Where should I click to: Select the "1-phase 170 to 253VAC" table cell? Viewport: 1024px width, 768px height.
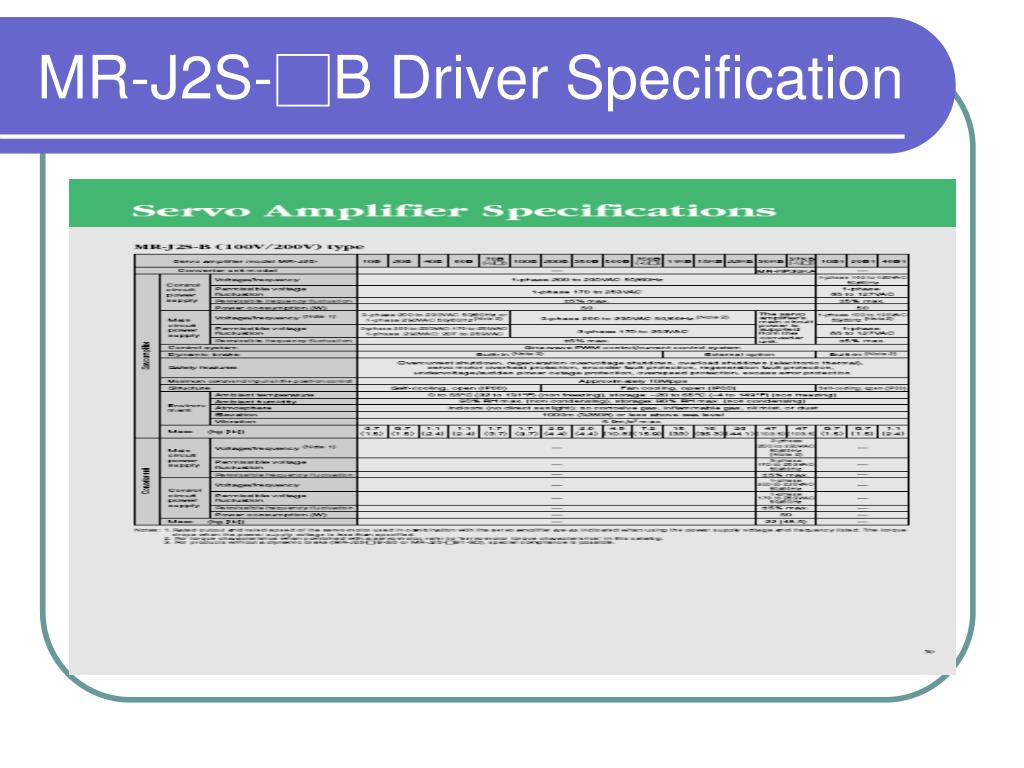(586, 291)
